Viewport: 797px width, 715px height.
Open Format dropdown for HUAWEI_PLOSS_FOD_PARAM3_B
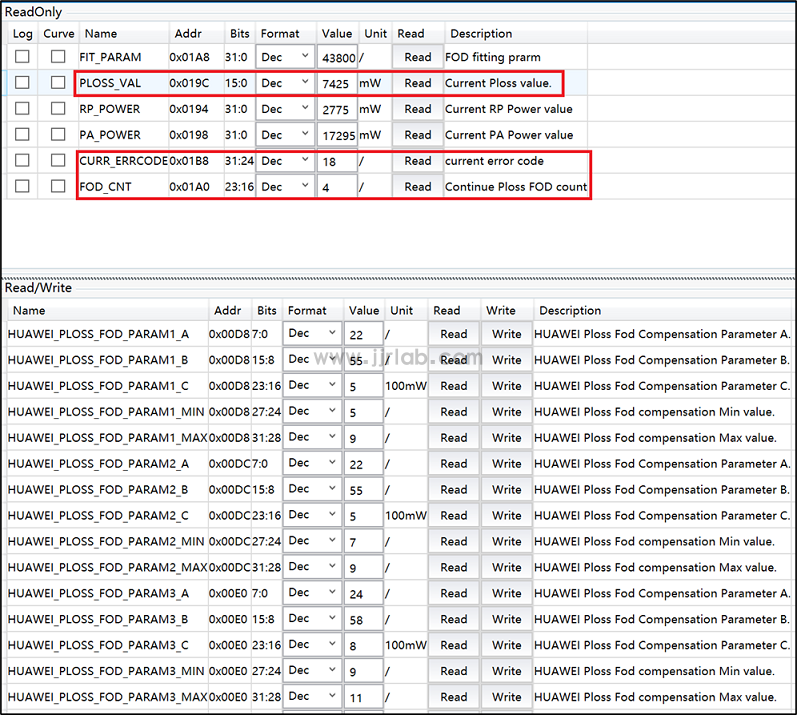point(312,618)
